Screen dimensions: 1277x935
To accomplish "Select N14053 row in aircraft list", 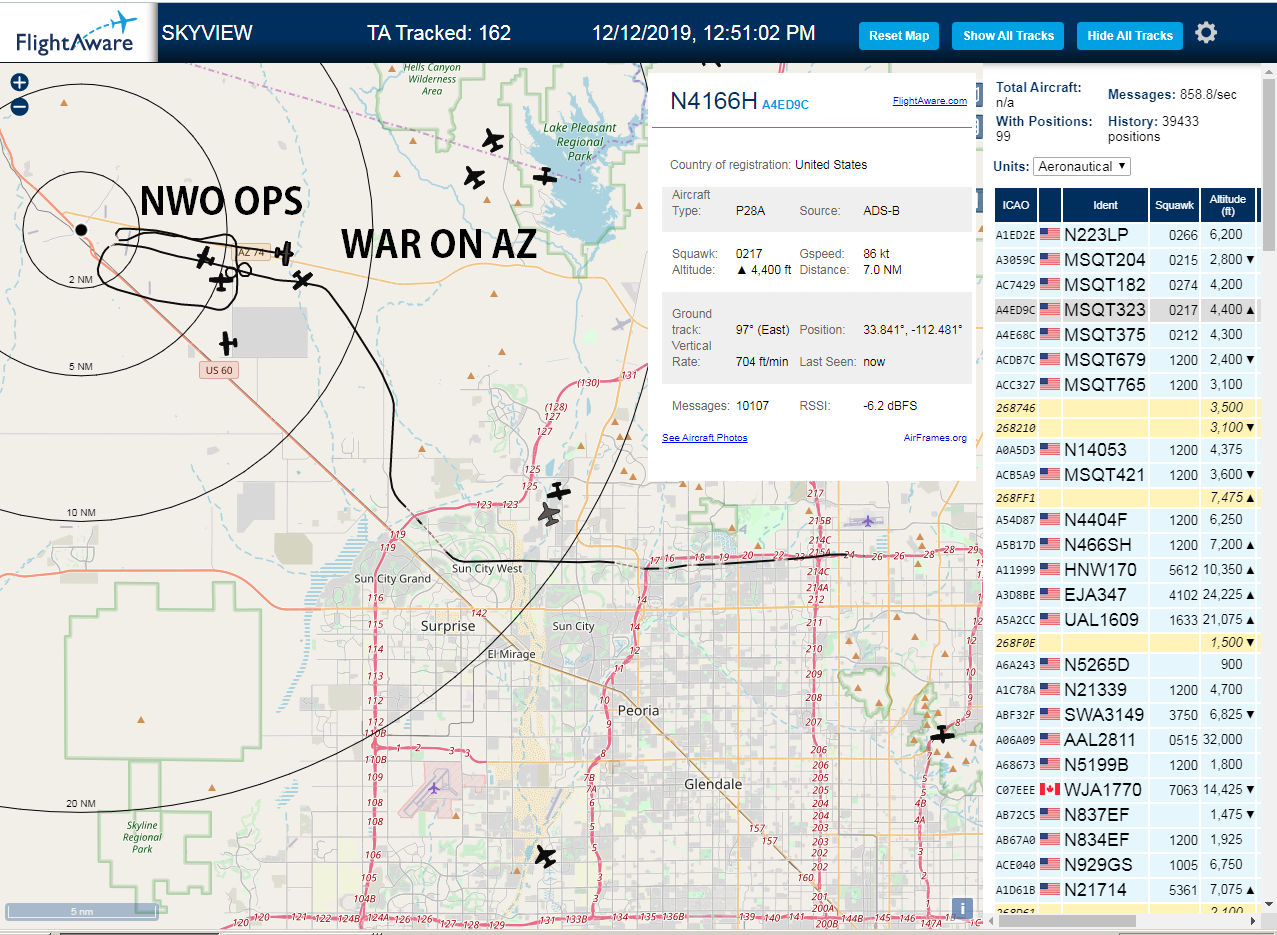I will (x=1127, y=450).
